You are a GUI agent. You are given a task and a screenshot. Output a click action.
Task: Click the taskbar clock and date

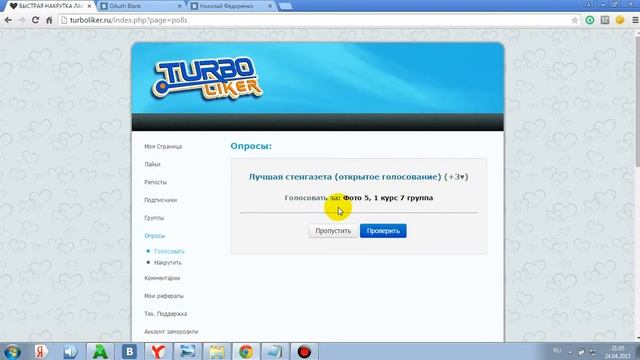[618, 352]
